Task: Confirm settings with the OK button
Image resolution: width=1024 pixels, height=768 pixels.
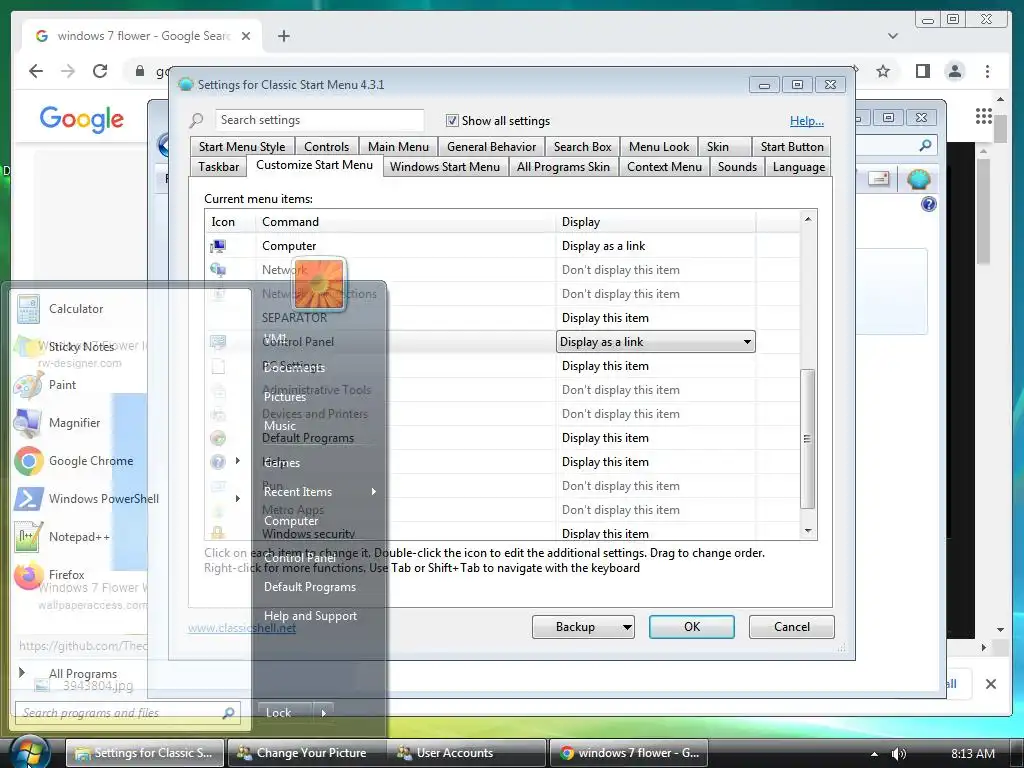Action: tap(692, 627)
